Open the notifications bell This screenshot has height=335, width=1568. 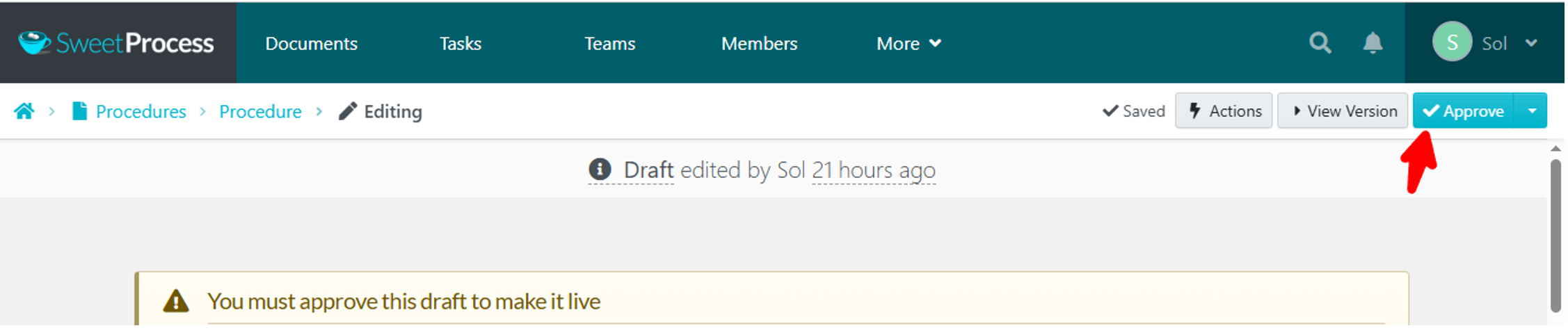click(x=1373, y=43)
